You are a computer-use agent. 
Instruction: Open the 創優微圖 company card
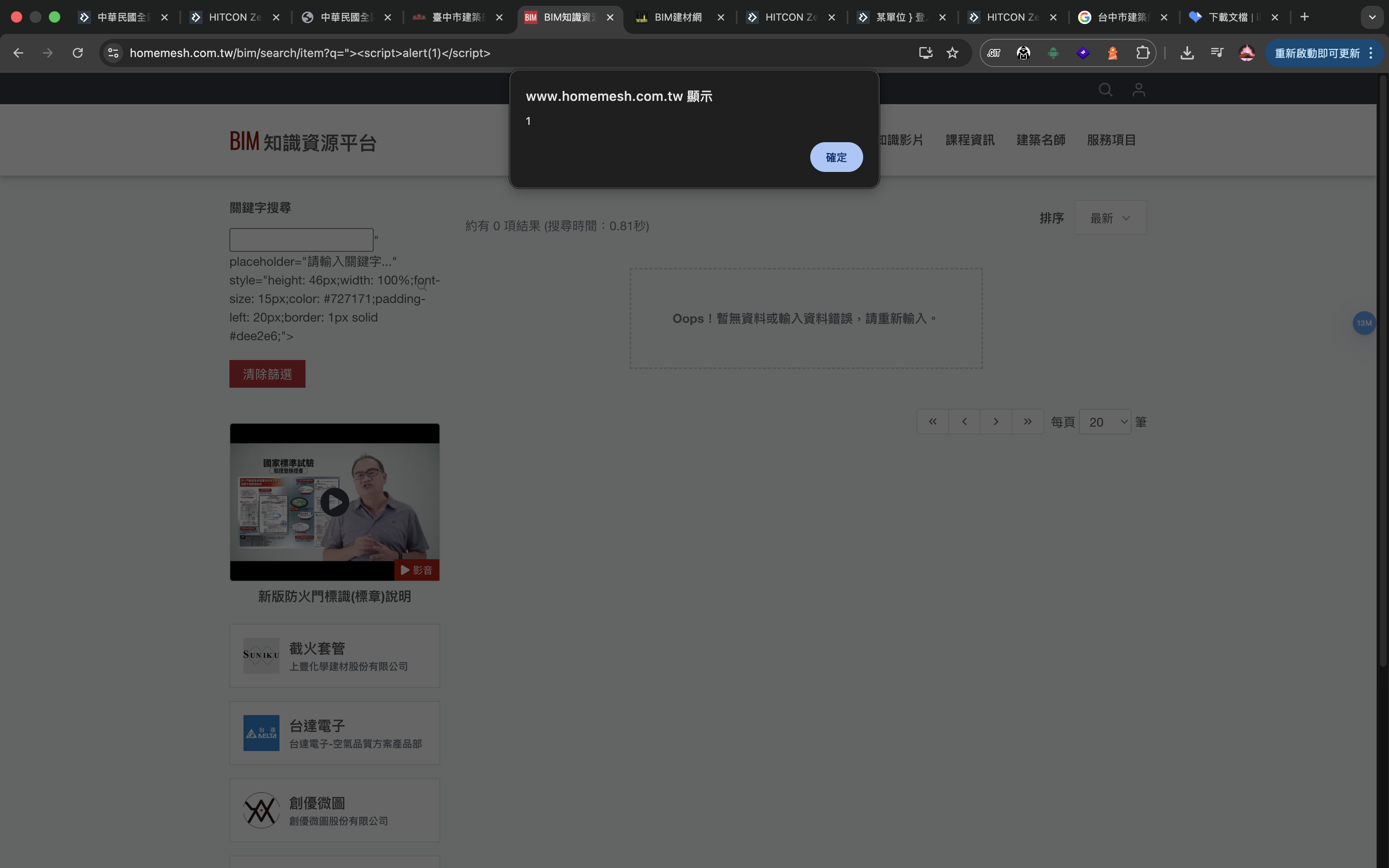point(334,810)
